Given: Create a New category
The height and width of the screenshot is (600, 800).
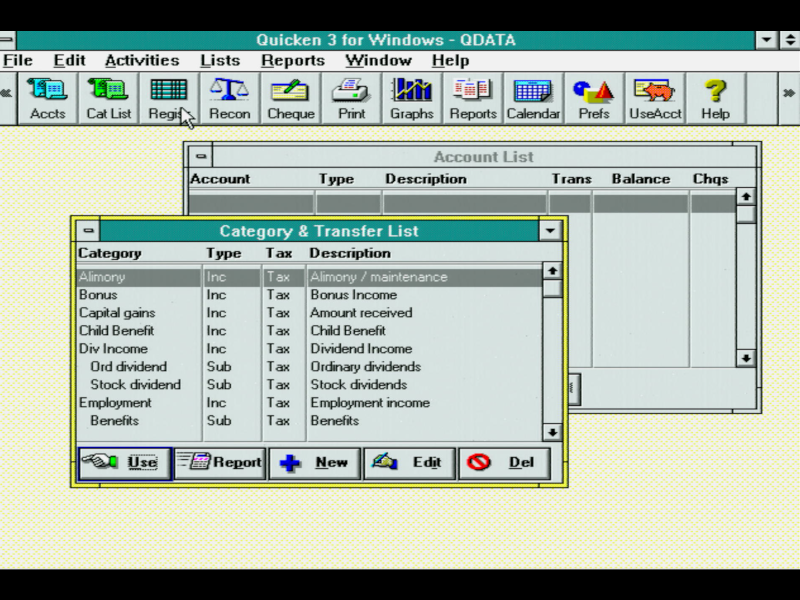Looking at the screenshot, I should (315, 463).
